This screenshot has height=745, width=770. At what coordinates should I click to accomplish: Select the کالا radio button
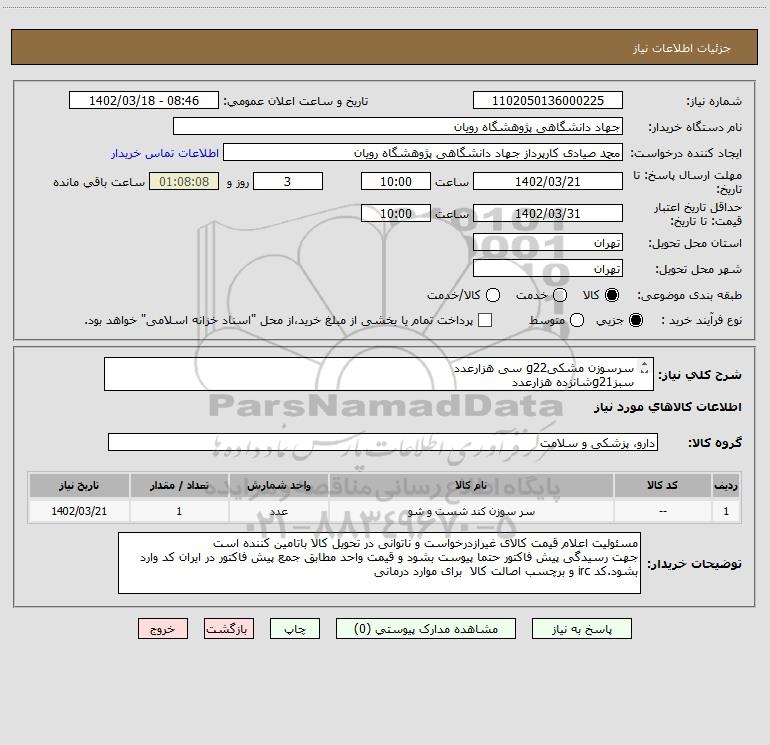[612, 295]
